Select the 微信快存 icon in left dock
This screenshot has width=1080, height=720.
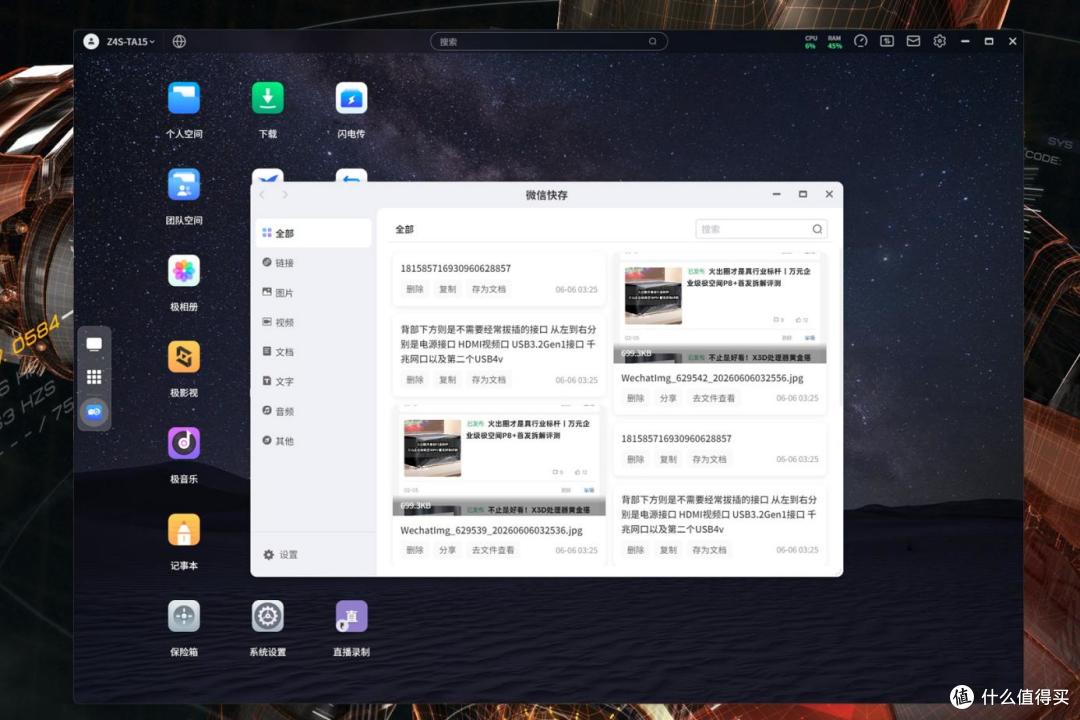pos(94,412)
